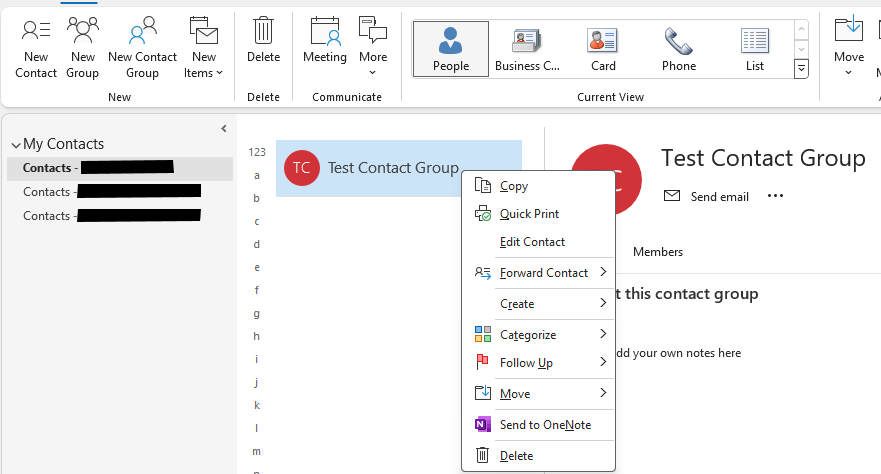This screenshot has width=881, height=474.
Task: Jump to contacts starting with f
Action: (x=257, y=290)
